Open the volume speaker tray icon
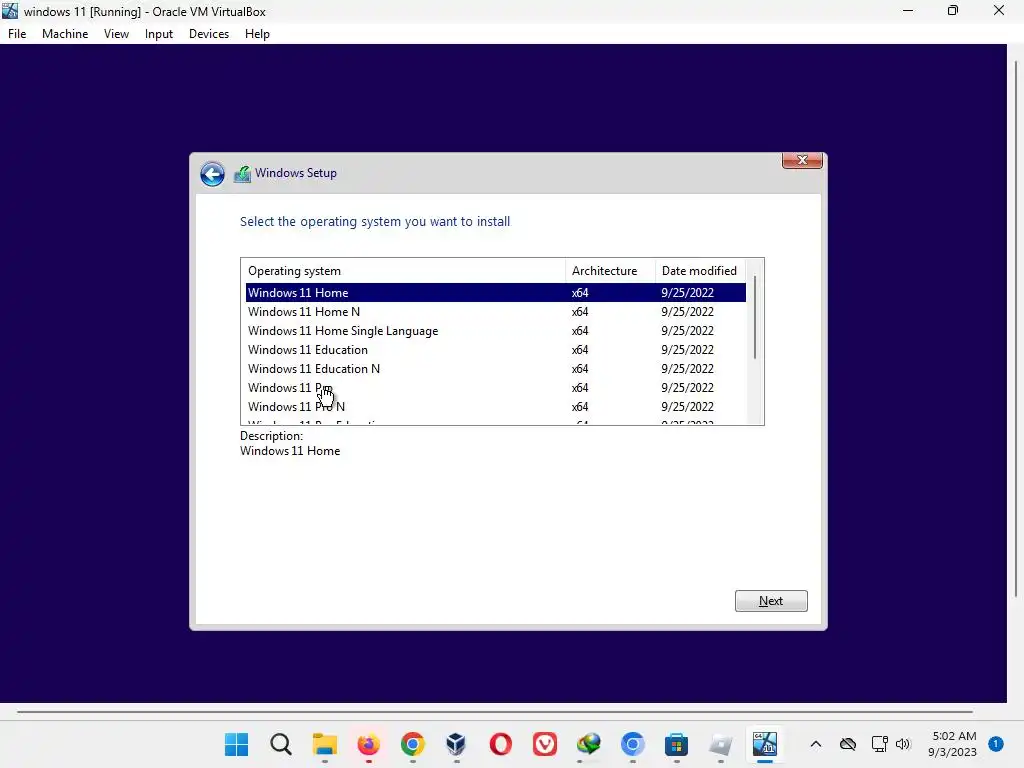 (x=903, y=744)
